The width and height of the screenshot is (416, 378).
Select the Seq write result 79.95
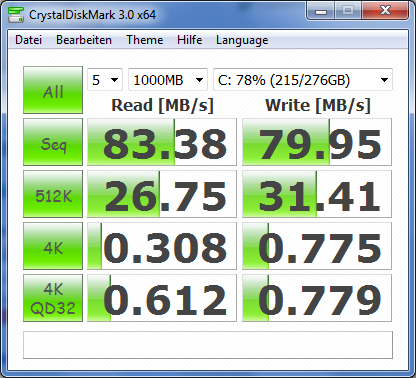(x=317, y=142)
